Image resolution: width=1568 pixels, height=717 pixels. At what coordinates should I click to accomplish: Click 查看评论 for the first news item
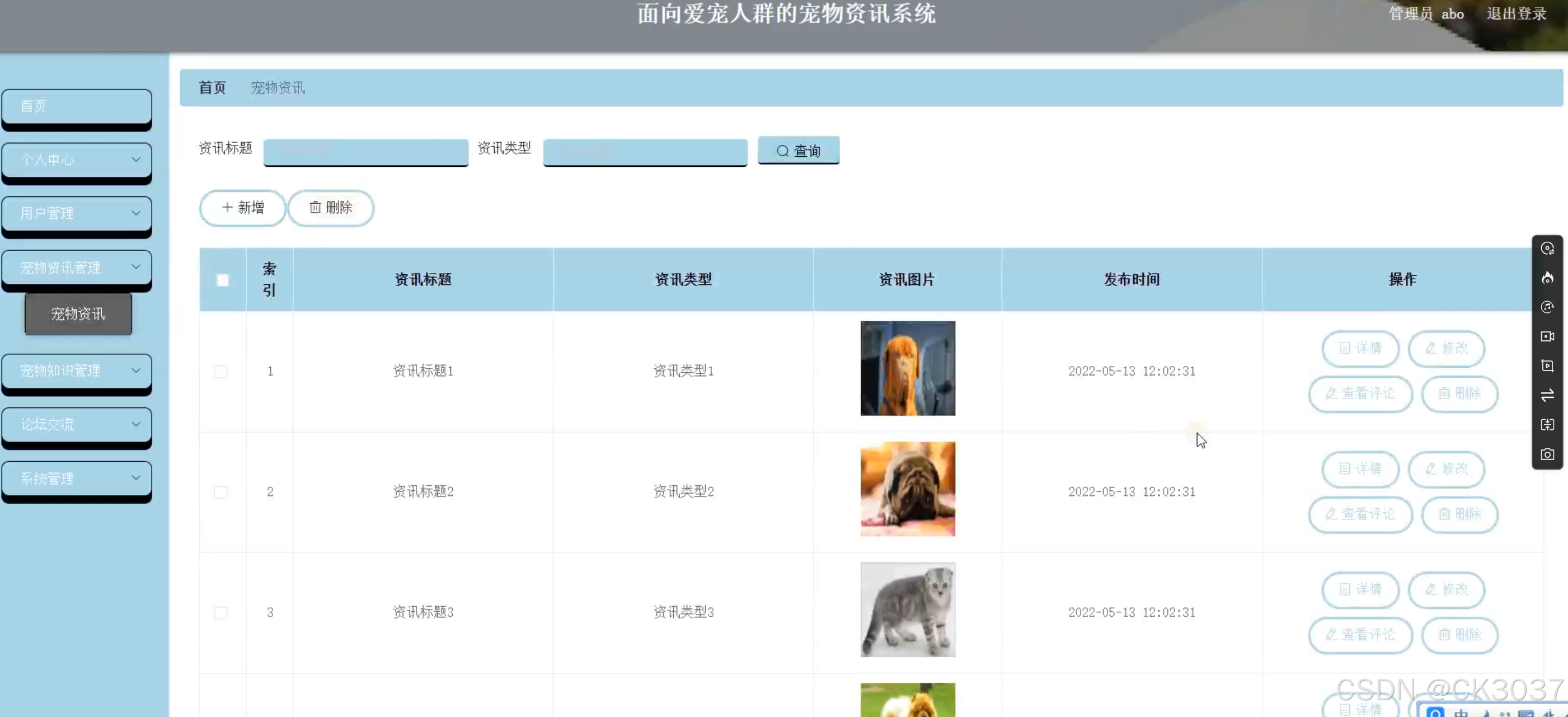click(x=1360, y=394)
